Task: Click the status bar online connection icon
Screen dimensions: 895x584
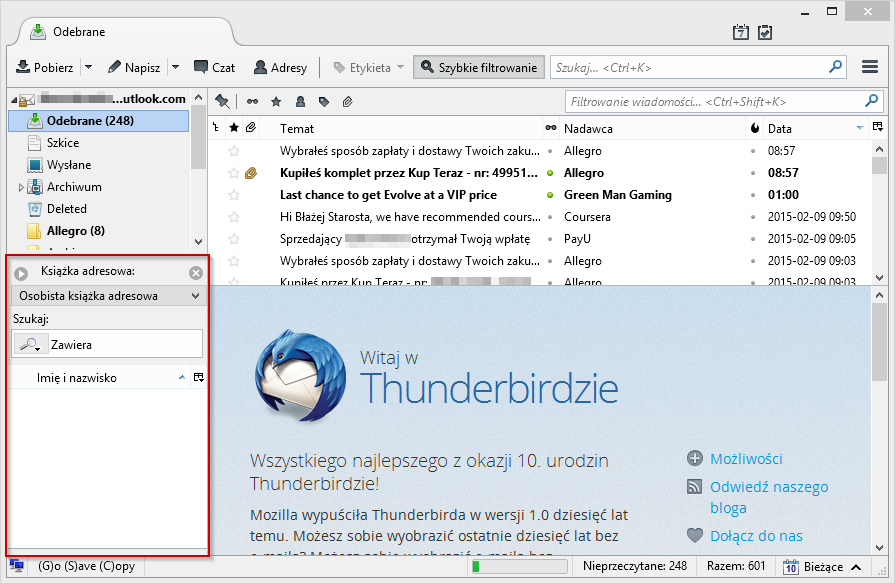Action: [17, 566]
